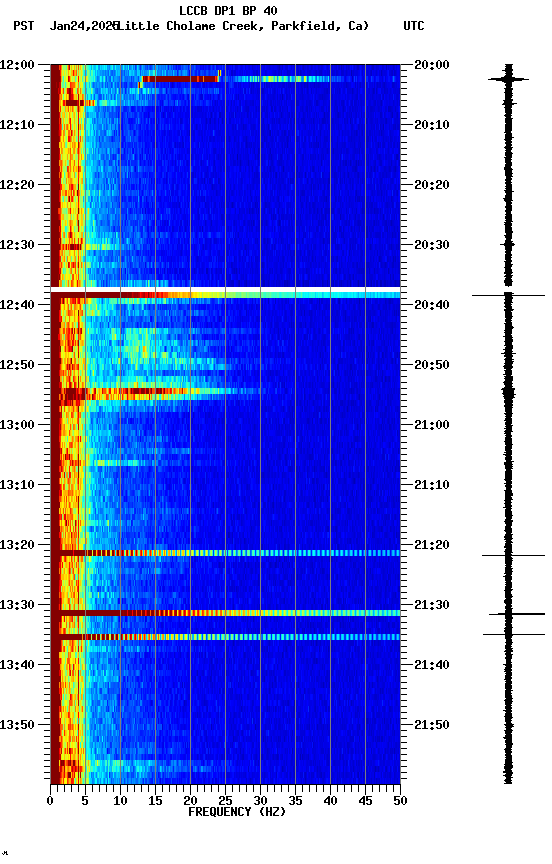Click the 20 Hz frequency axis tick label
Viewport: 552px width, 864px height.
190,801
